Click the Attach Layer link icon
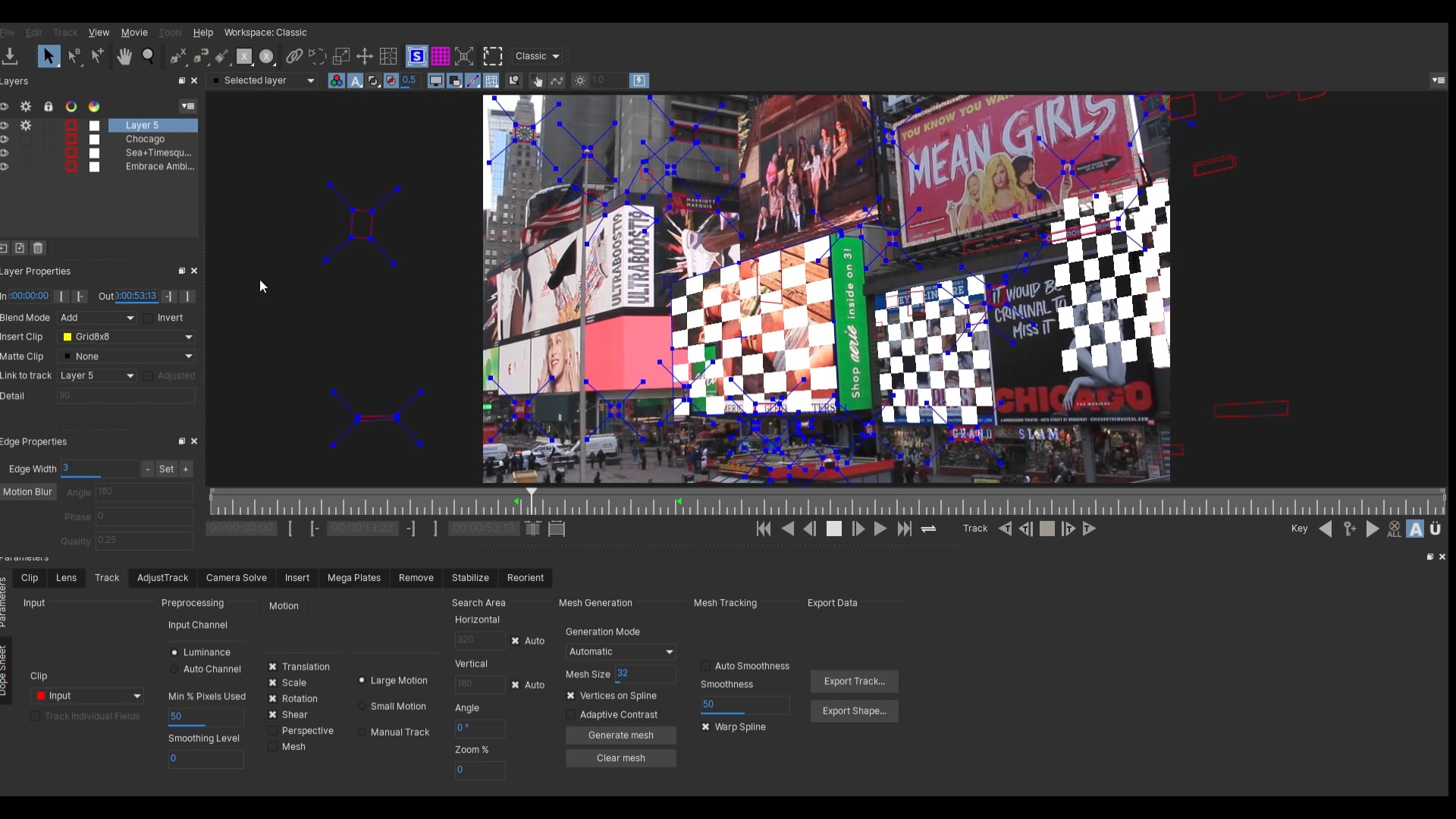Screen dimensions: 1456x819 (x=294, y=56)
